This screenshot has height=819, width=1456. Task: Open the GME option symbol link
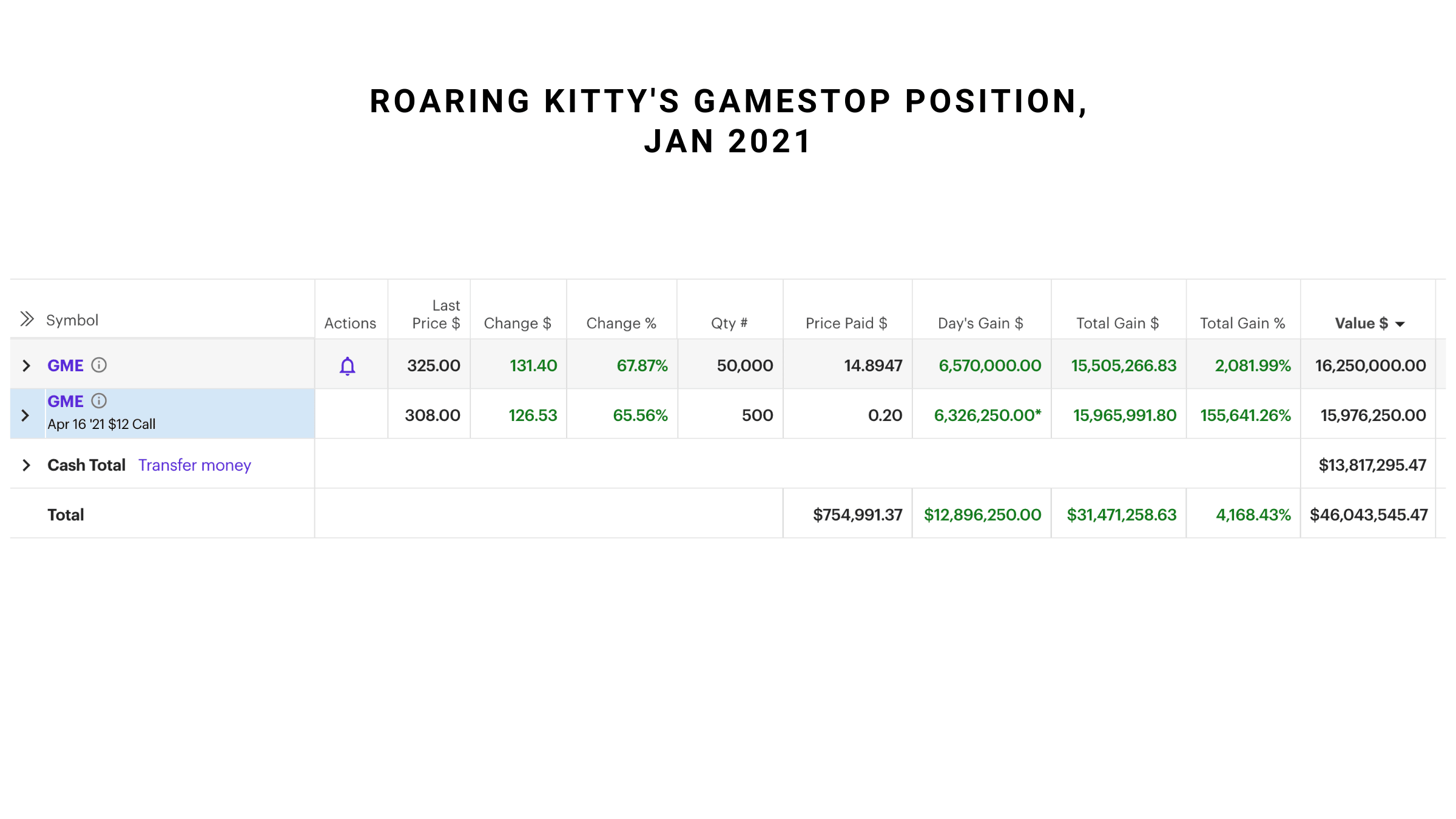66,402
